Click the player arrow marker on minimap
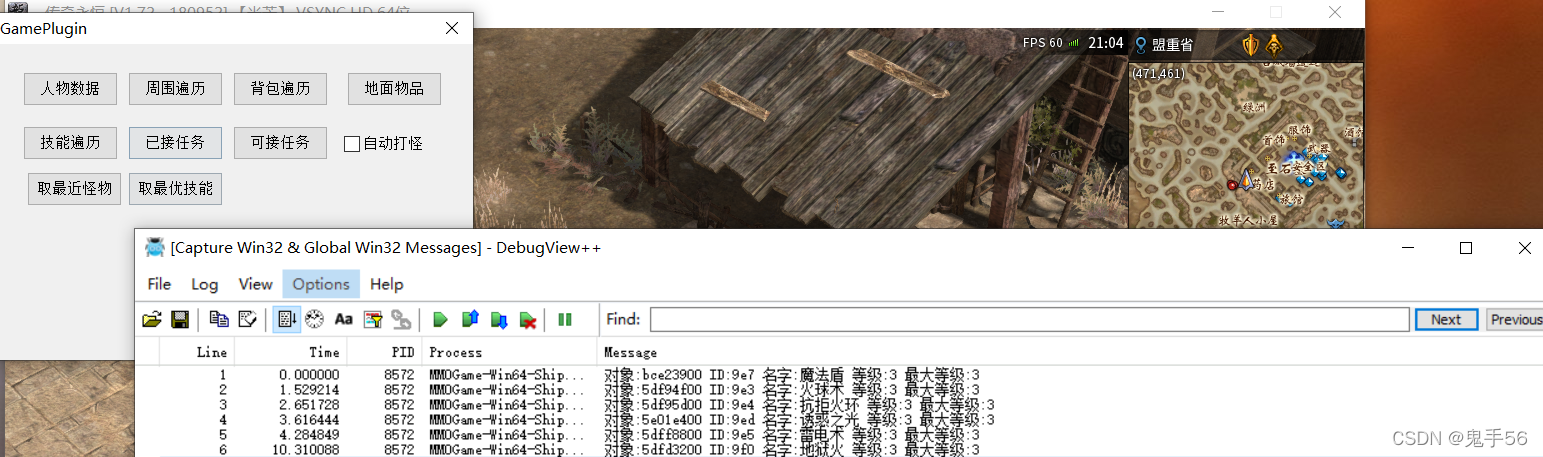1543x457 pixels. 1247,180
